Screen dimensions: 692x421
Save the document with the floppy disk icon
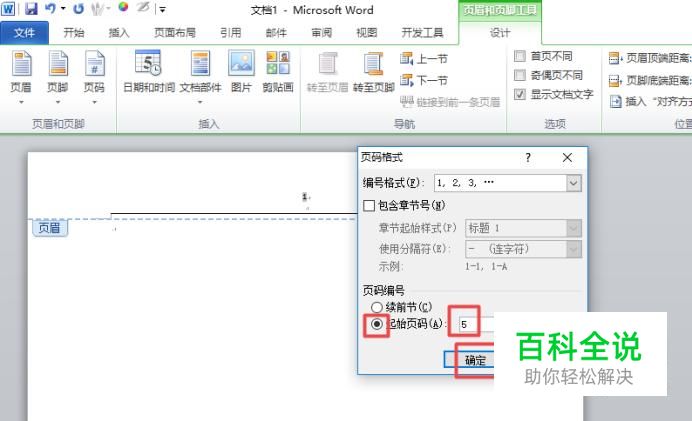31,9
